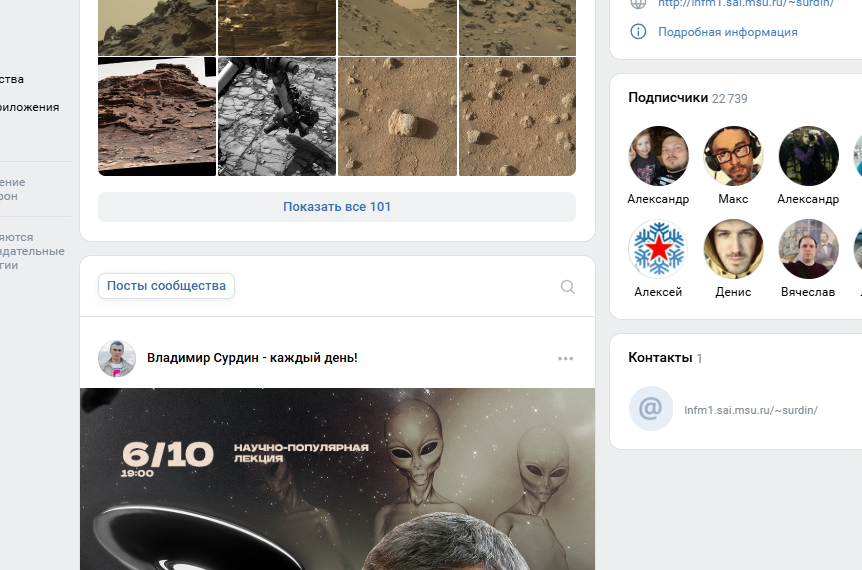
Task: Open Подробная информация link
Action: click(728, 32)
